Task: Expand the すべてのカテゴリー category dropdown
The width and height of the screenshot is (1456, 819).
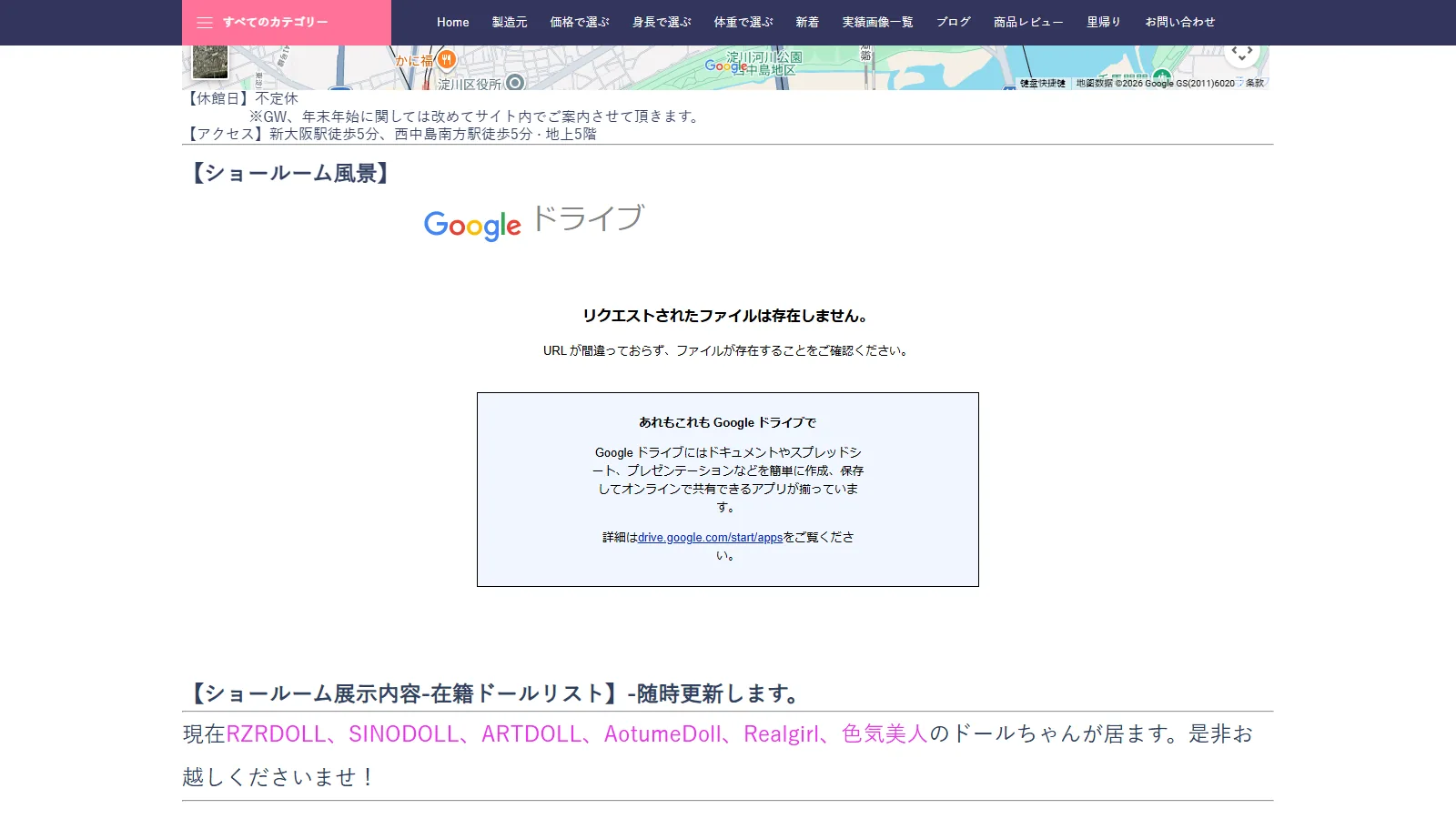Action: pos(287,23)
